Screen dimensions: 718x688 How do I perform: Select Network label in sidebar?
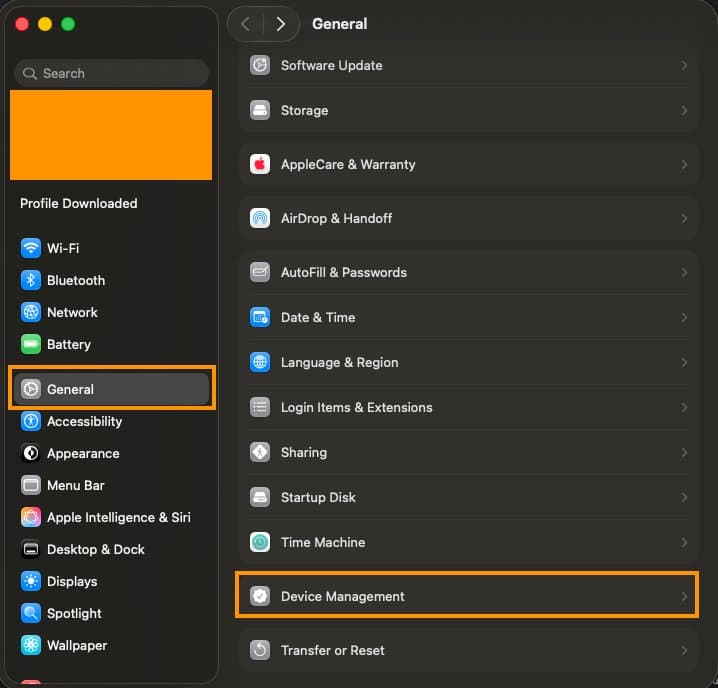(72, 312)
